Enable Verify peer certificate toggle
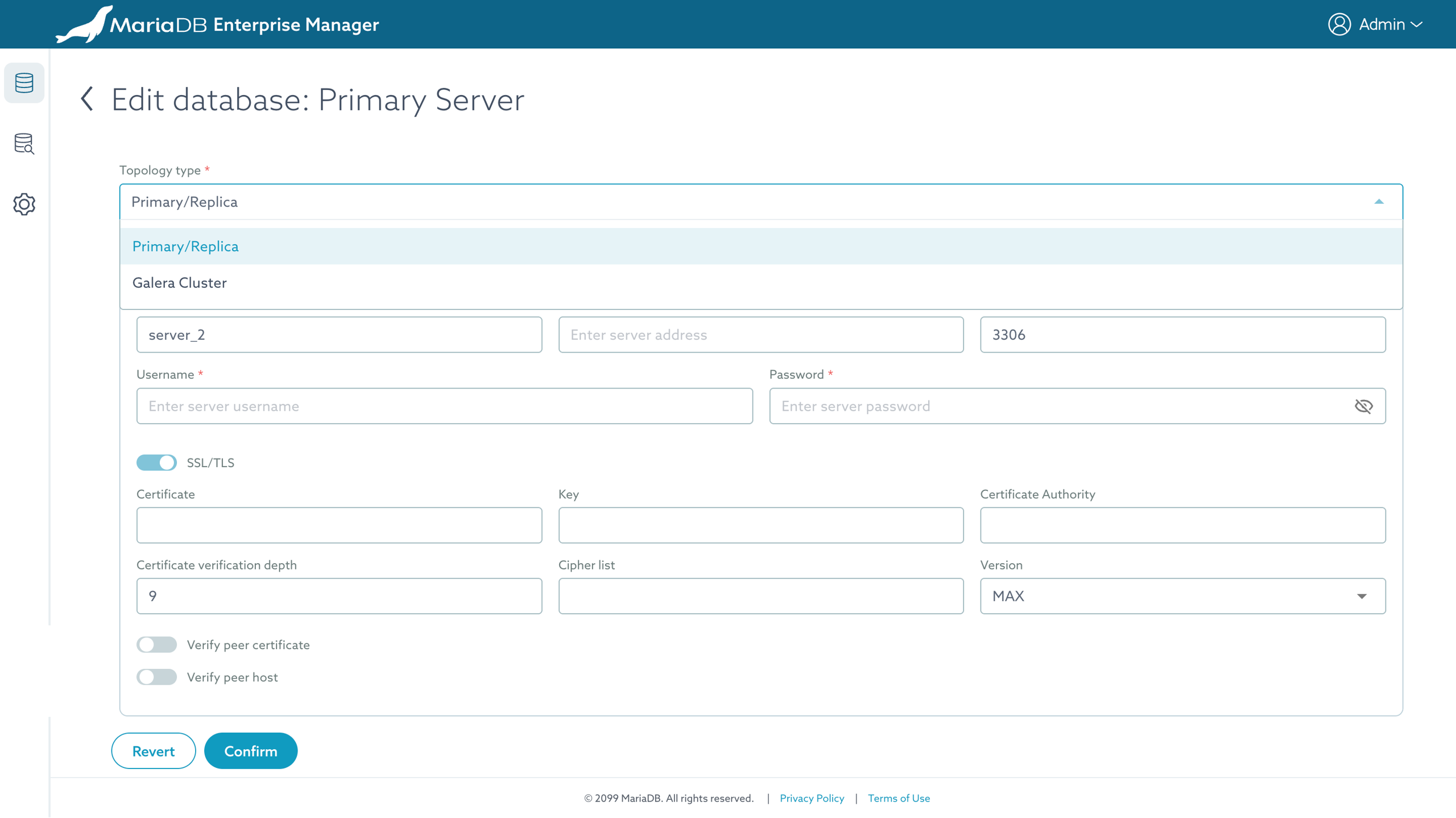1456x818 pixels. coord(156,645)
